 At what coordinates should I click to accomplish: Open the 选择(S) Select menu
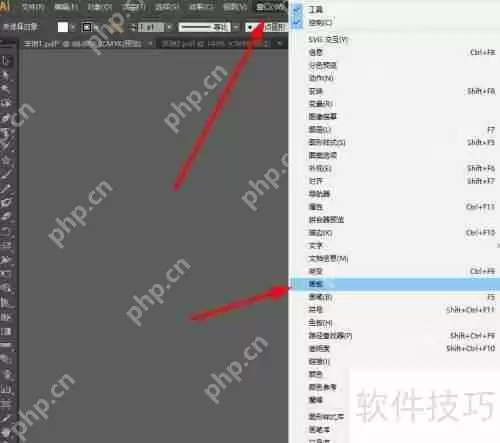[x=167, y=7]
